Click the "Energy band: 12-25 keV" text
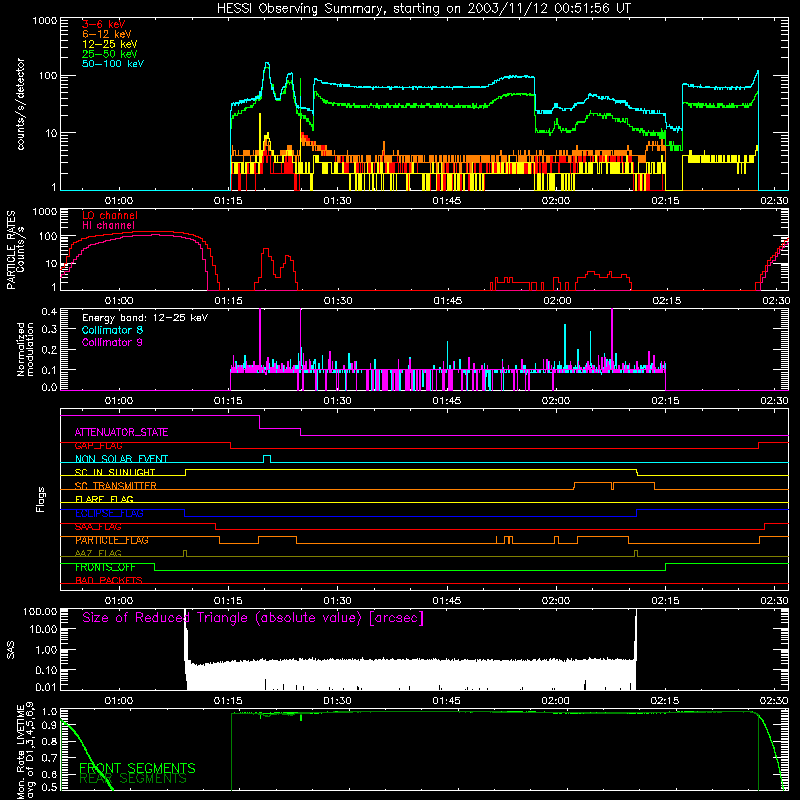Viewport: 800px width, 800px height. (145, 318)
